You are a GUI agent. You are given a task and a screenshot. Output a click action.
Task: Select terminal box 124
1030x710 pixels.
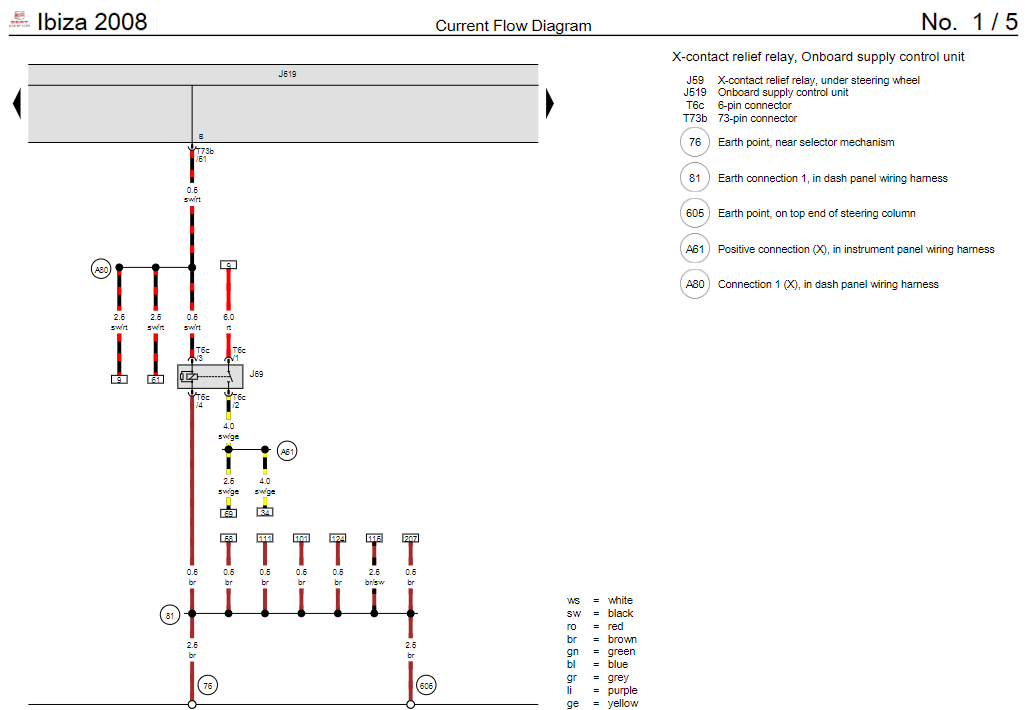pos(338,538)
